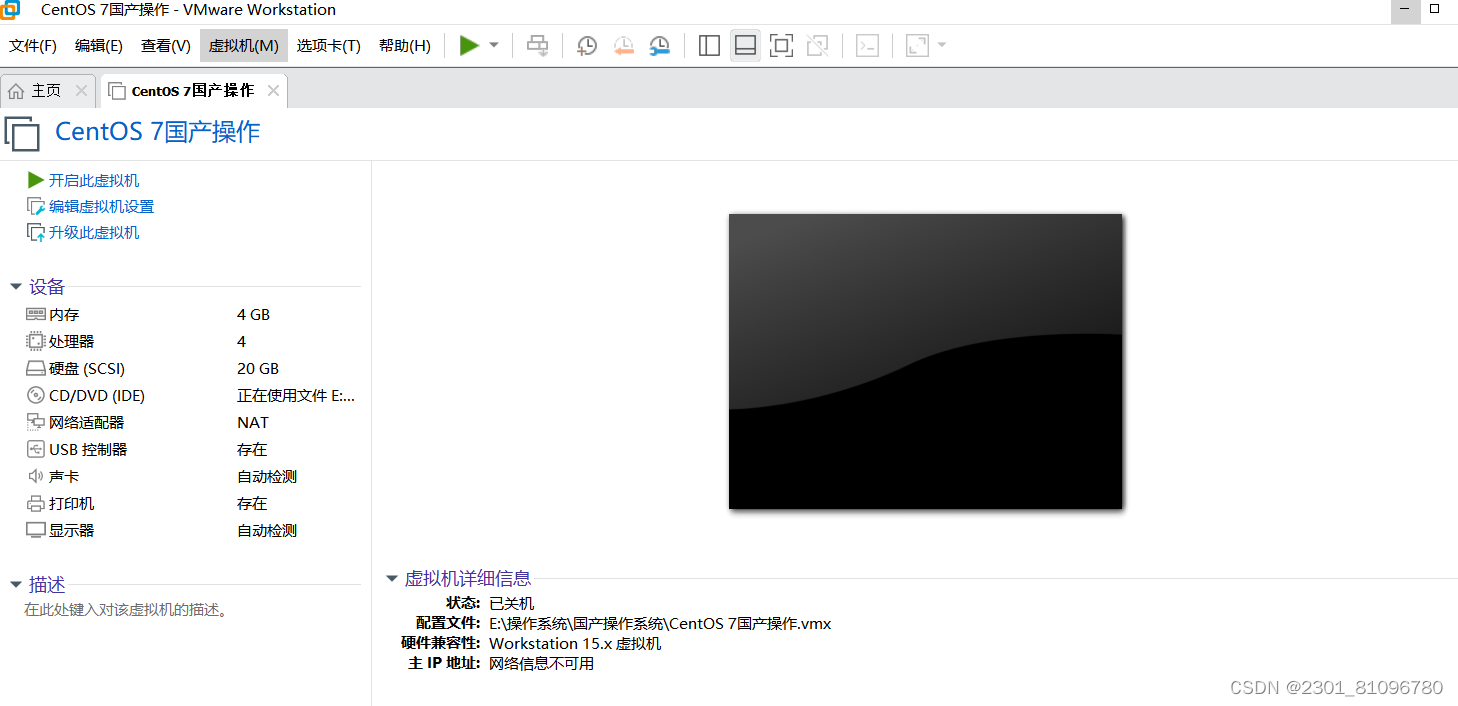Click the 已关机 status text

(511, 603)
